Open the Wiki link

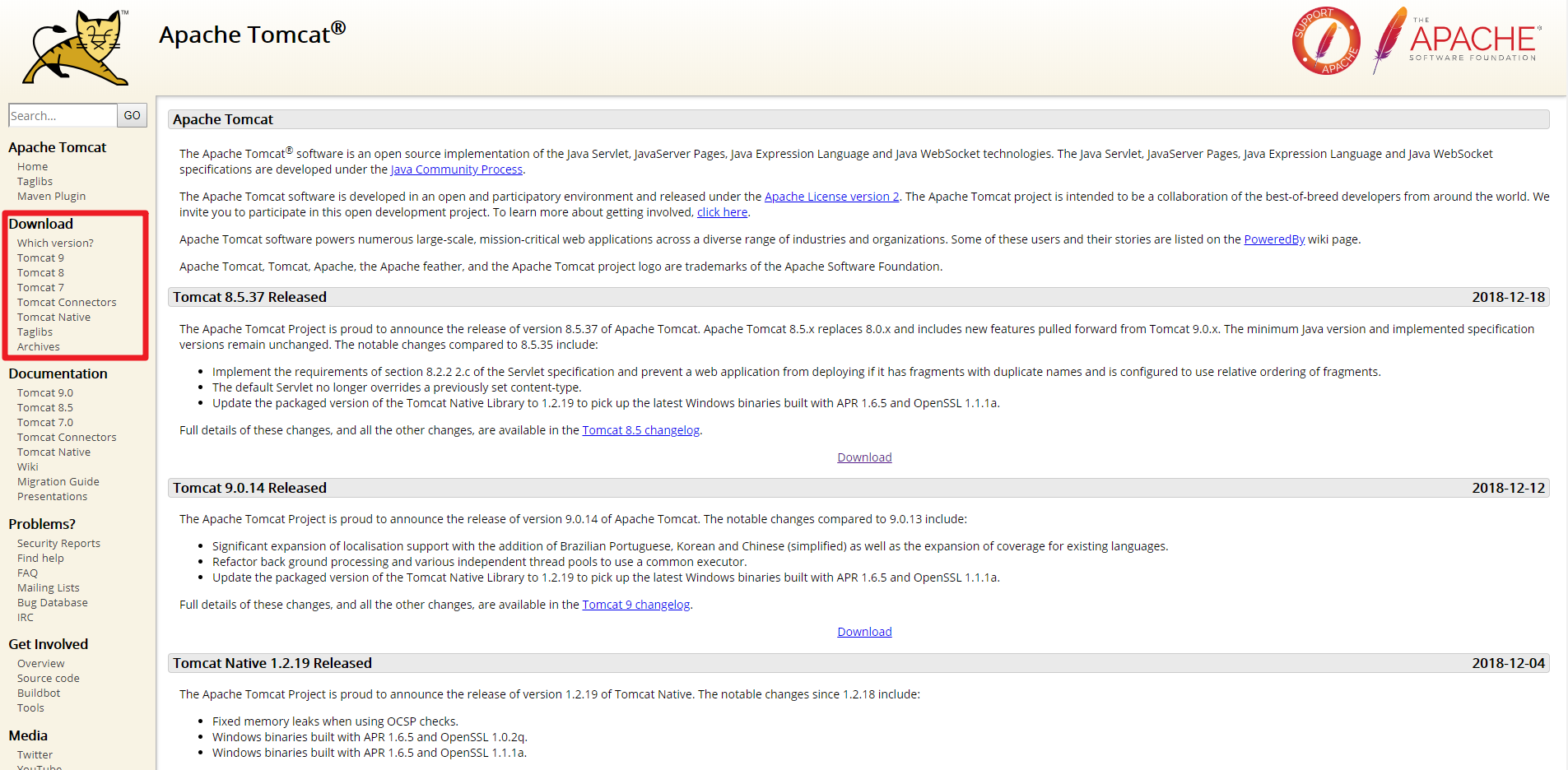(x=28, y=466)
